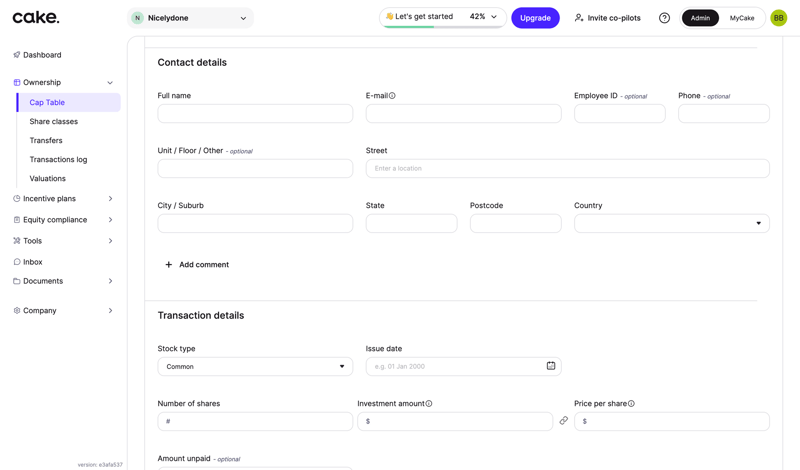Click the BB user avatar
The image size is (800, 470).
point(778,18)
